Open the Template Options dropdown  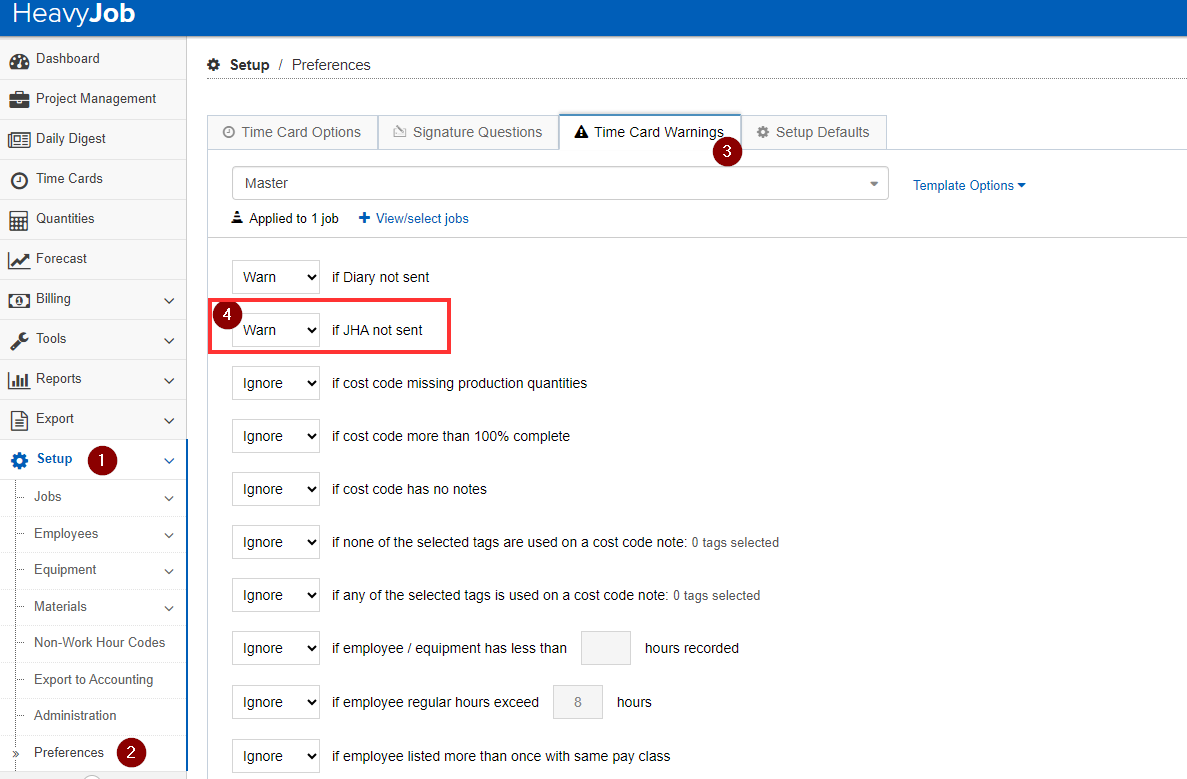[x=969, y=185]
